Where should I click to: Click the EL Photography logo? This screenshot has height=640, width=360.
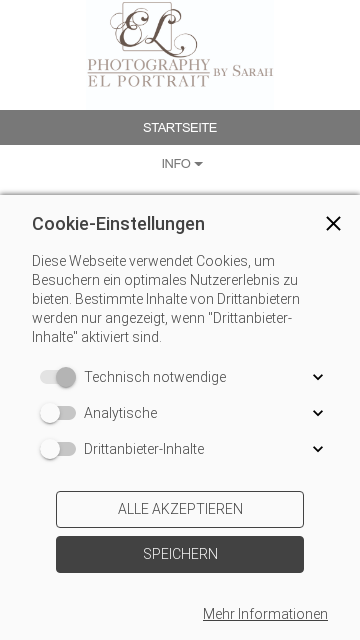(180, 44)
